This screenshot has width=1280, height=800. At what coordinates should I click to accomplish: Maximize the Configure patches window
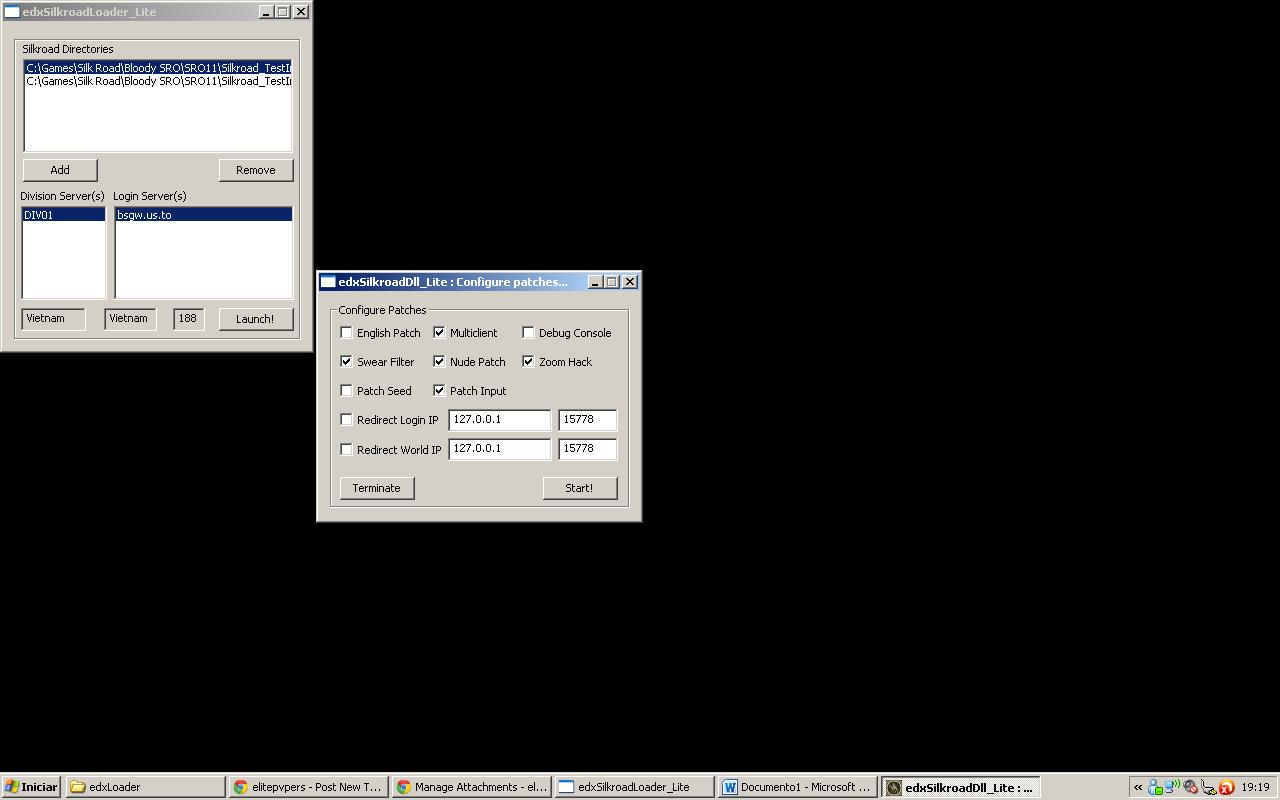612,282
